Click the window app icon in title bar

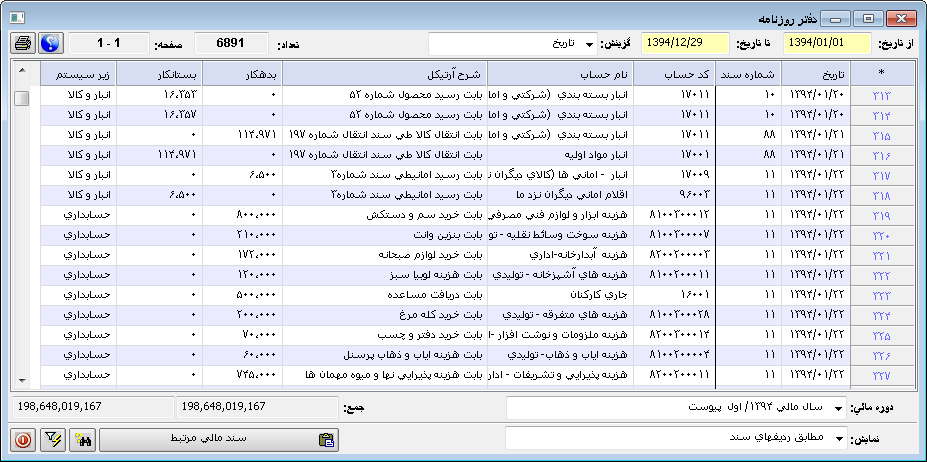[x=17, y=18]
